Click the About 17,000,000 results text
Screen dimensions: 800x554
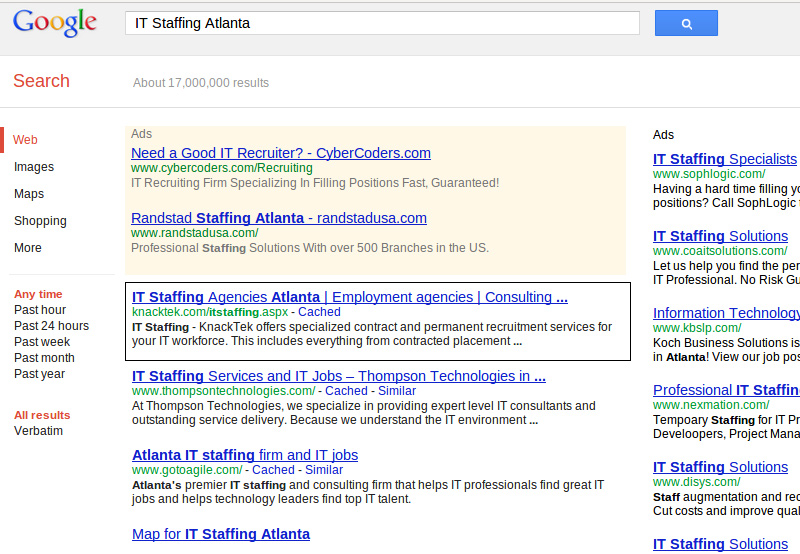(x=201, y=83)
